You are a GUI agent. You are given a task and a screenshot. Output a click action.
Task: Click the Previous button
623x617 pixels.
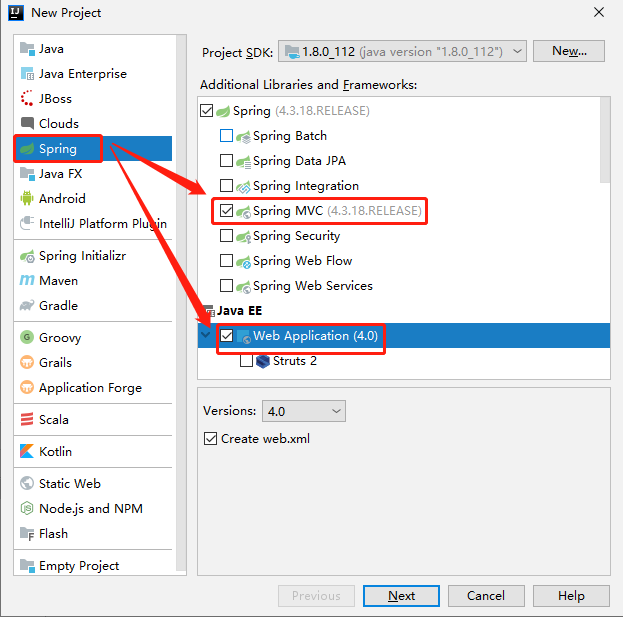[316, 596]
